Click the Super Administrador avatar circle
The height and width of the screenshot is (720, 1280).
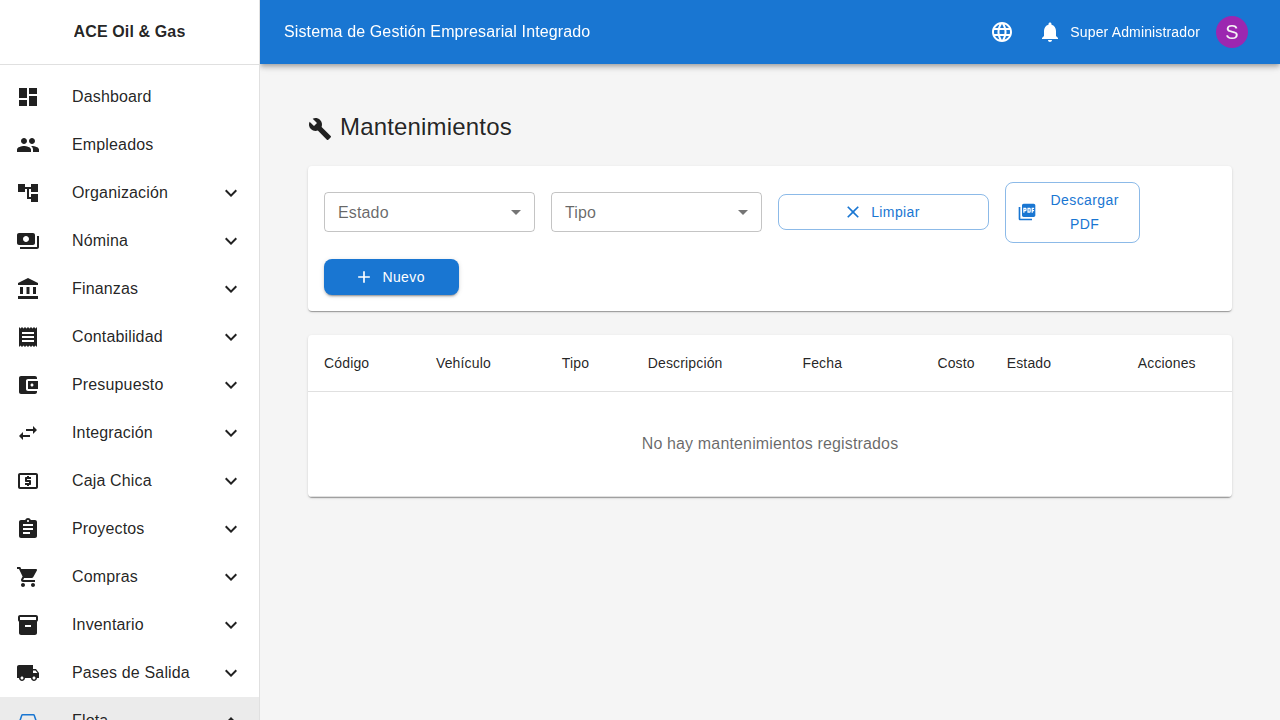click(x=1231, y=32)
